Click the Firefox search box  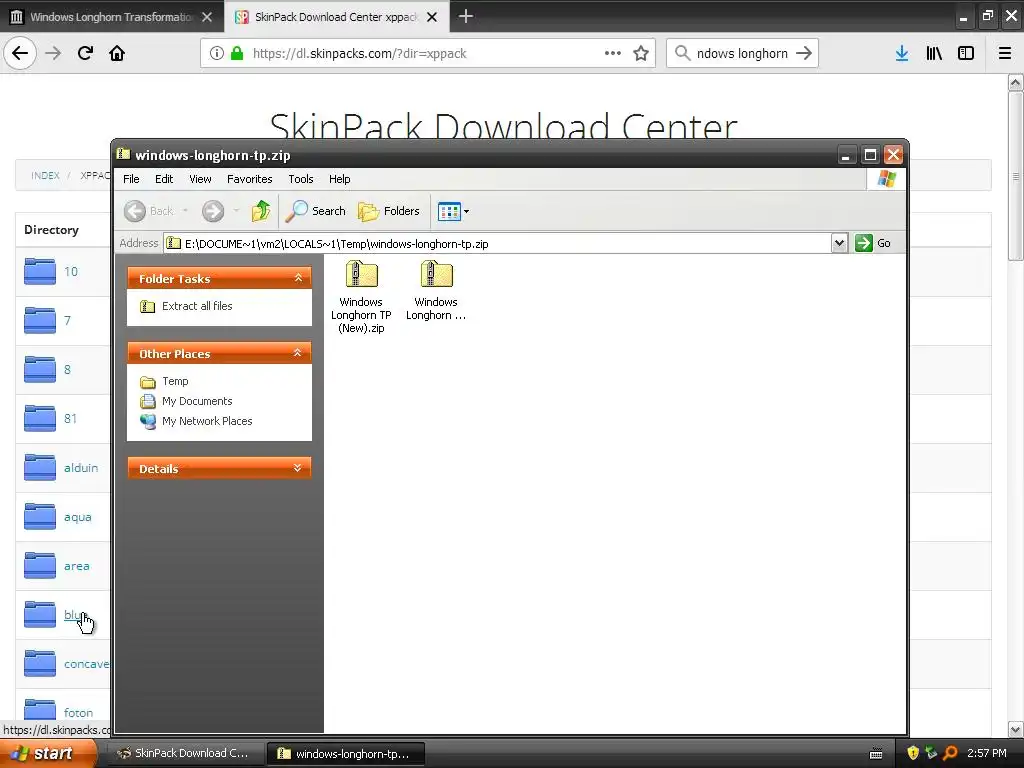[x=743, y=54]
